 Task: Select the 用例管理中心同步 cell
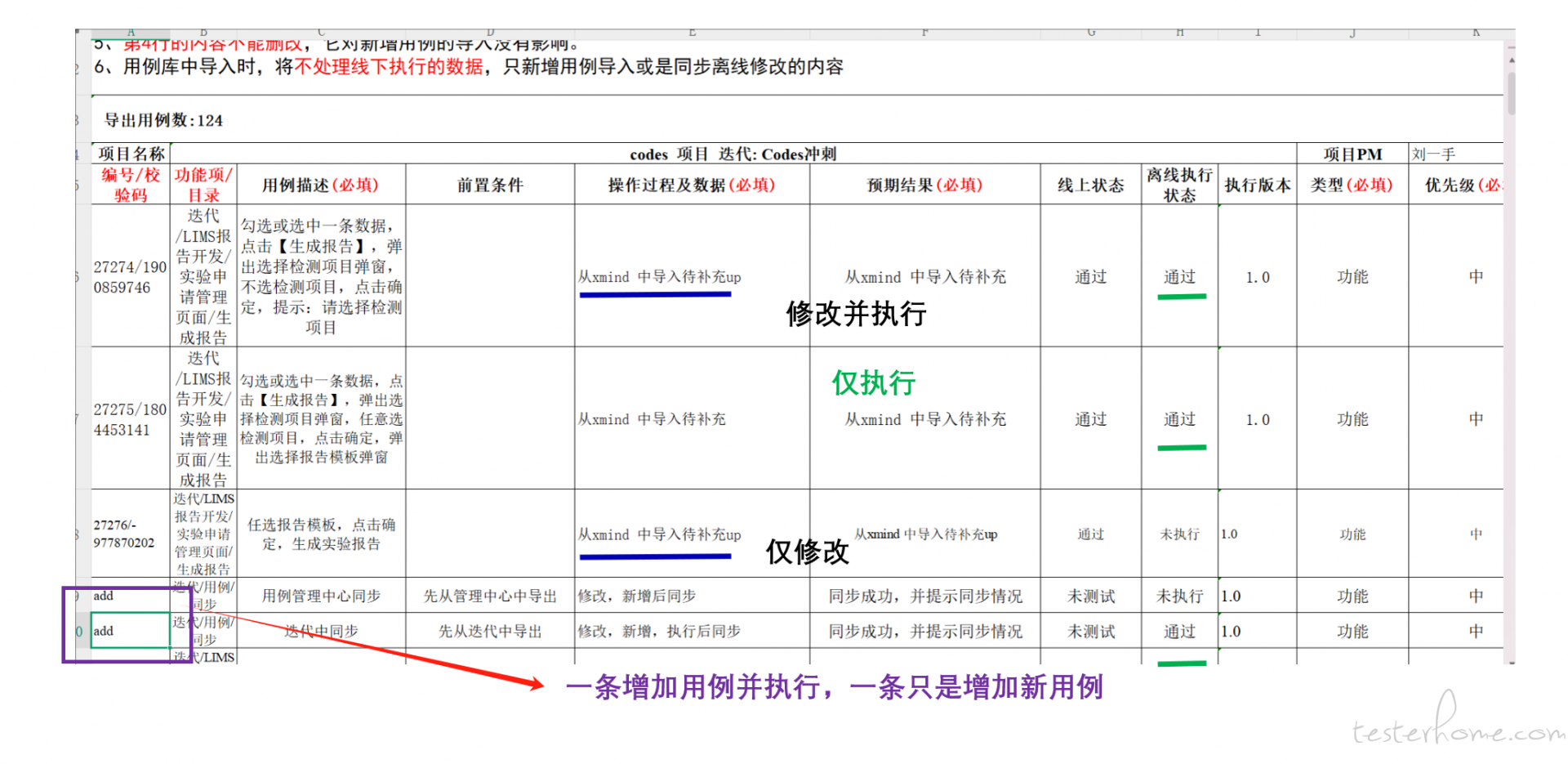321,596
